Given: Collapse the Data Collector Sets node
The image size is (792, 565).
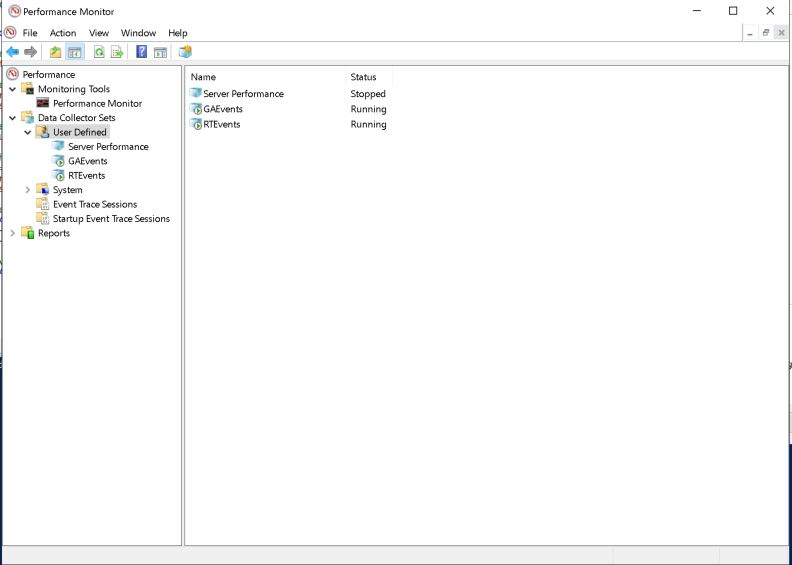Looking at the screenshot, I should coord(13,118).
